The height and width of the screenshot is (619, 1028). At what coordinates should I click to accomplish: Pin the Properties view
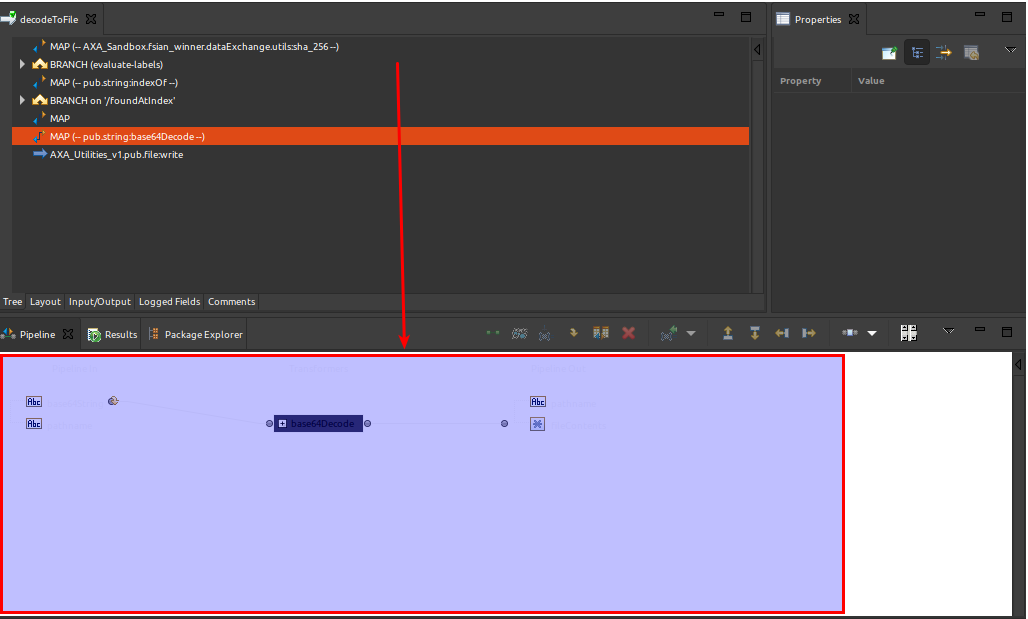[888, 52]
